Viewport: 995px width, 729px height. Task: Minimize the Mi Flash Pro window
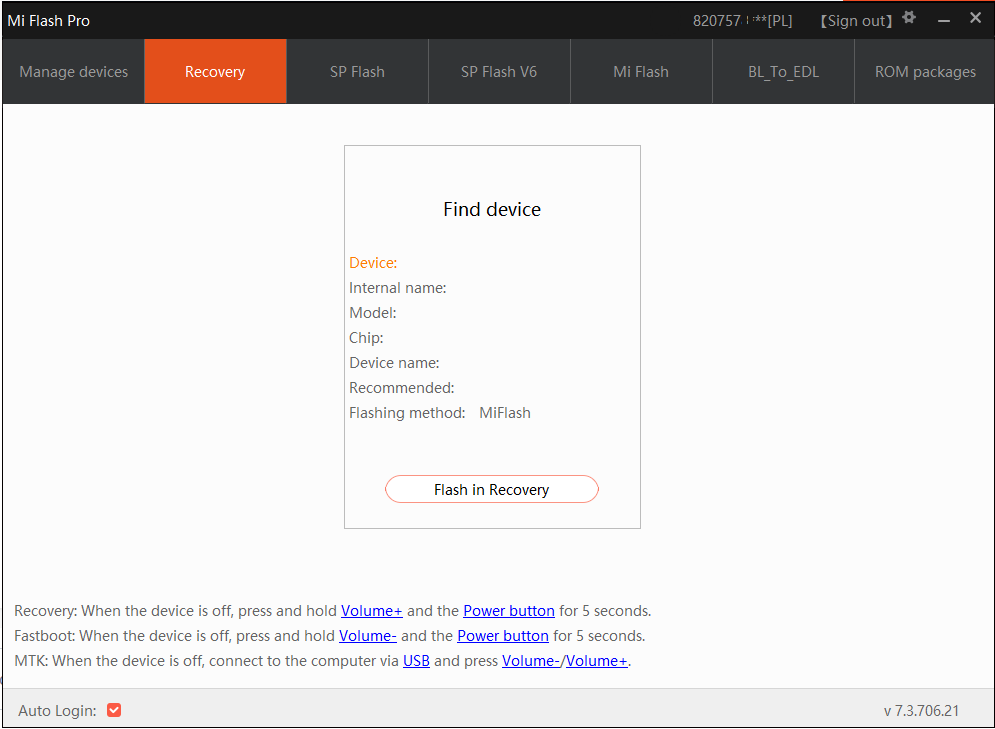point(943,20)
